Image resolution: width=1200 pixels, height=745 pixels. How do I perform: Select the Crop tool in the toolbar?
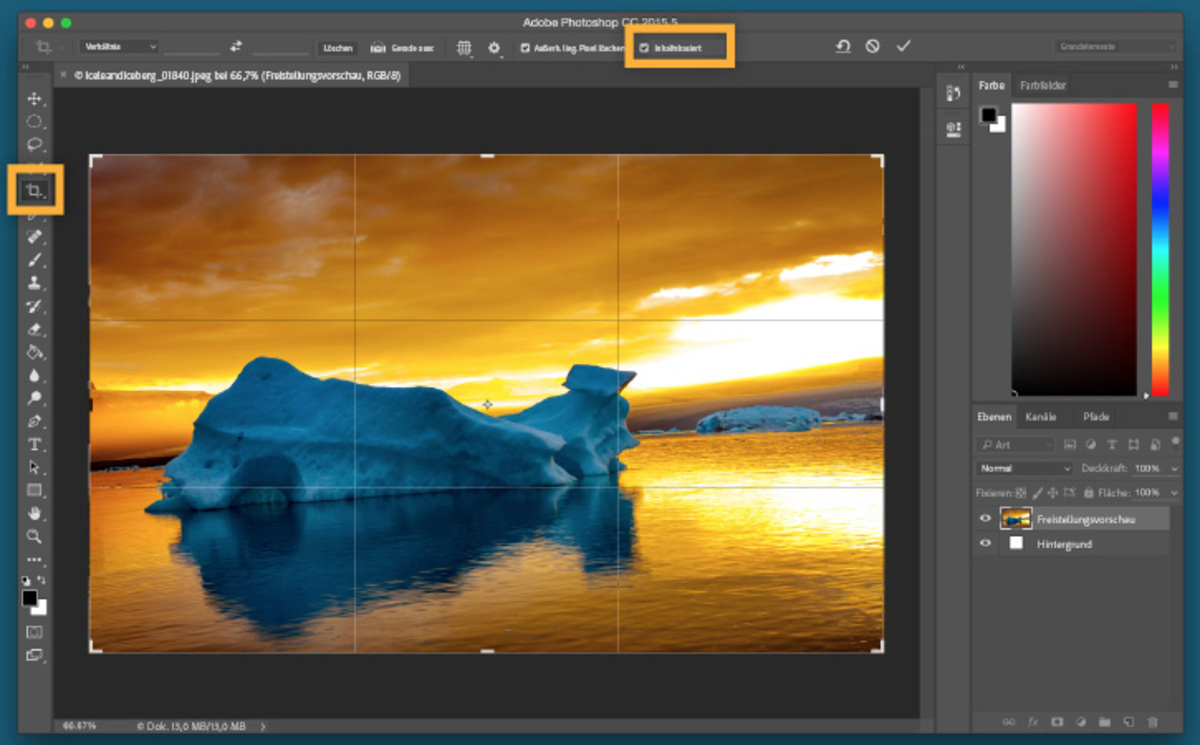click(x=34, y=190)
